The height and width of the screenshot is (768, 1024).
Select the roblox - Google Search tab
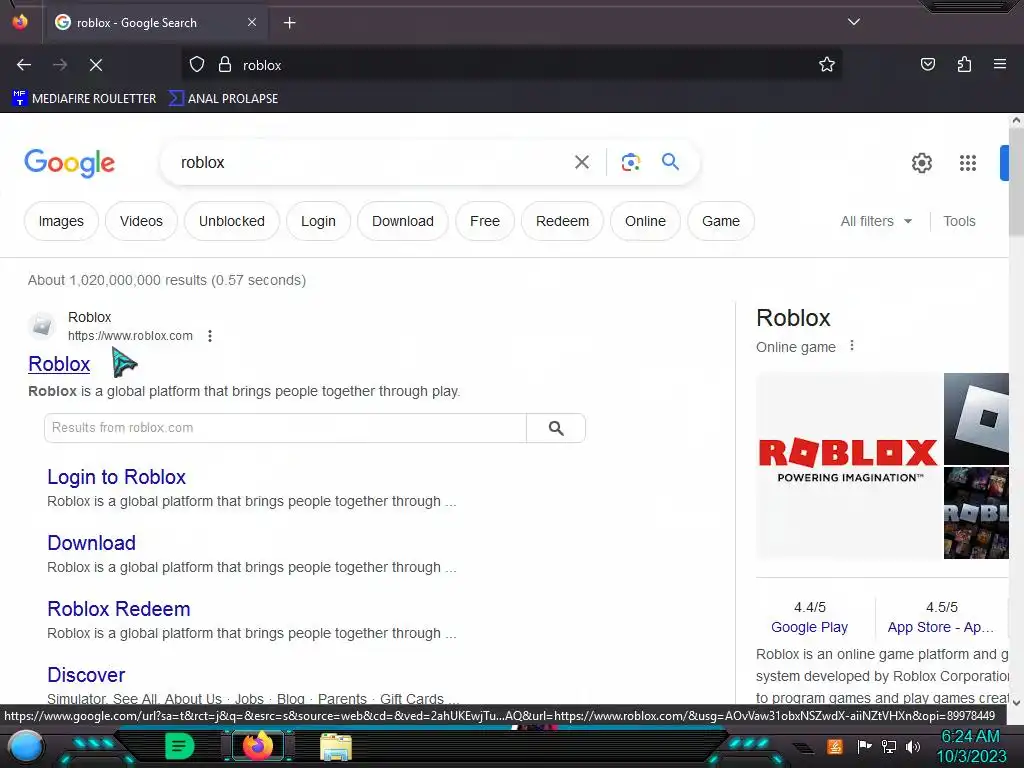point(155,23)
